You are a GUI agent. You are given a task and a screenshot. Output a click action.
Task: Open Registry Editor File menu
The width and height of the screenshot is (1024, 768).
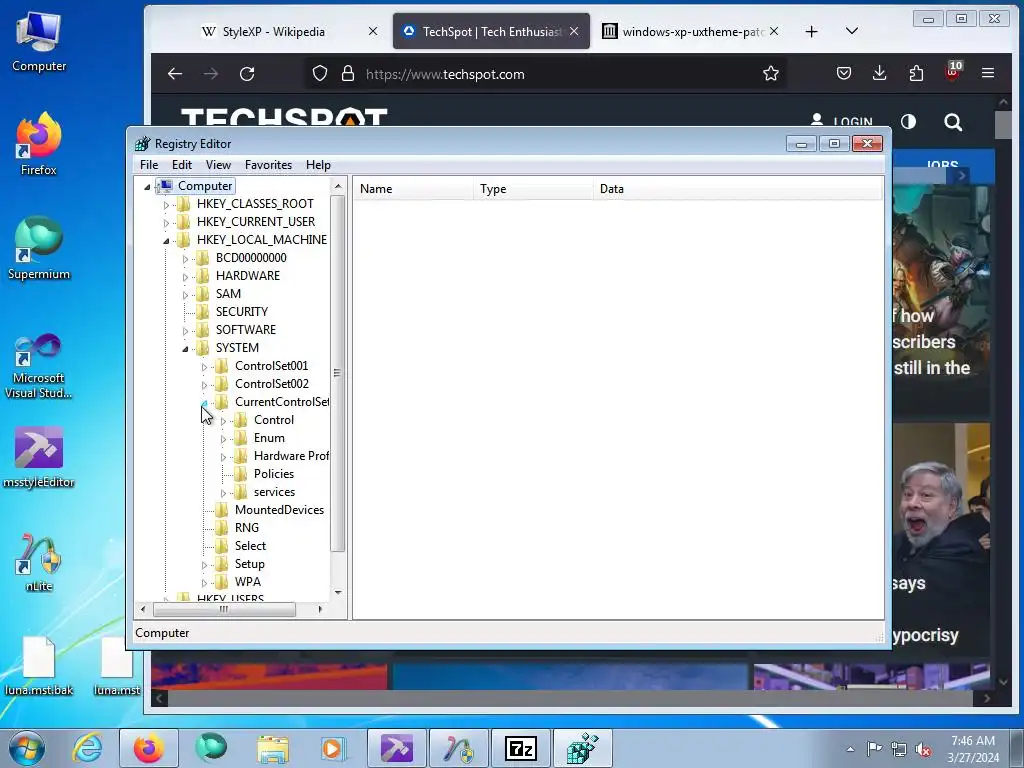pos(149,165)
